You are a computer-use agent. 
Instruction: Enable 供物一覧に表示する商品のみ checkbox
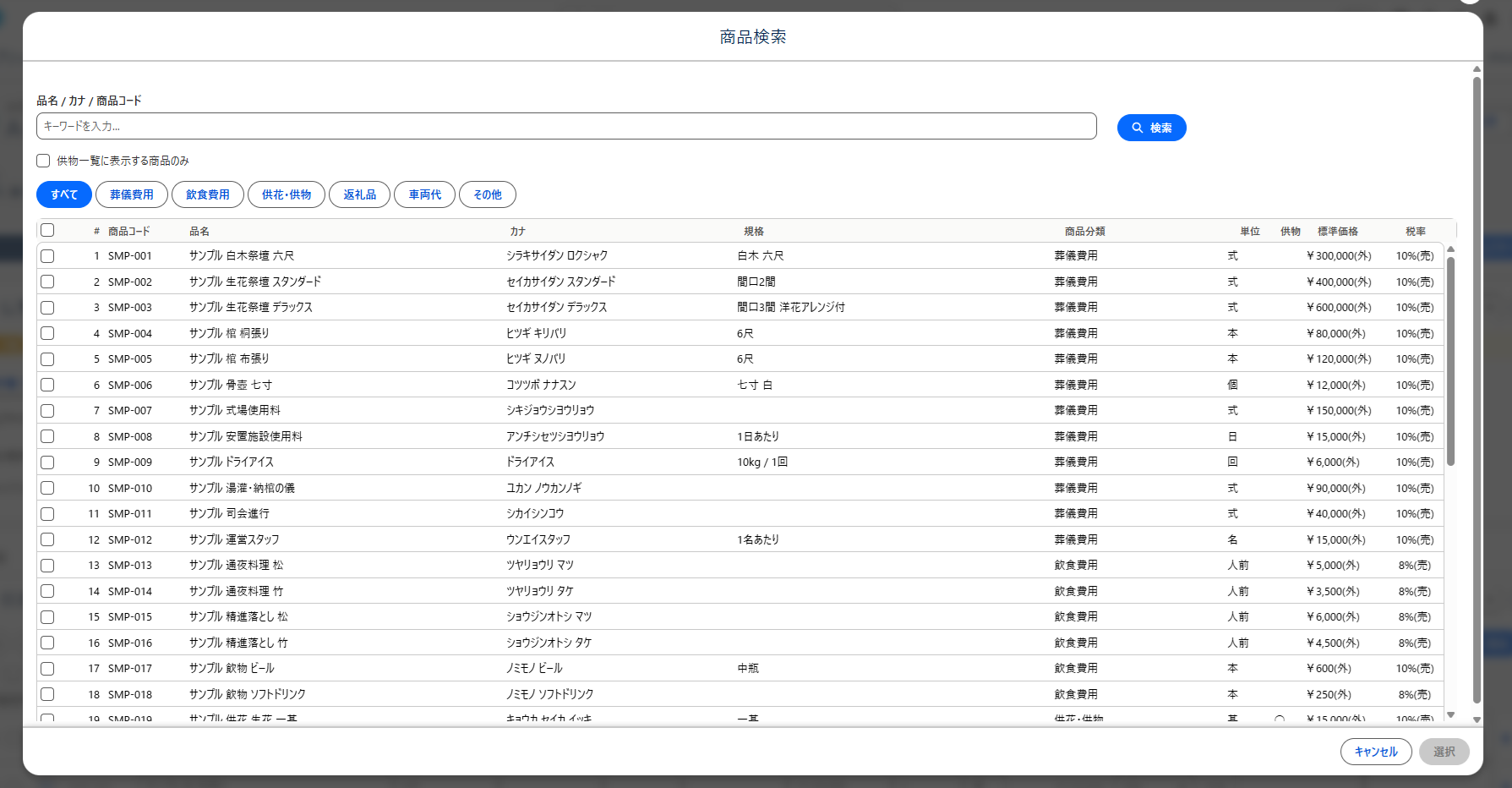coord(43,161)
